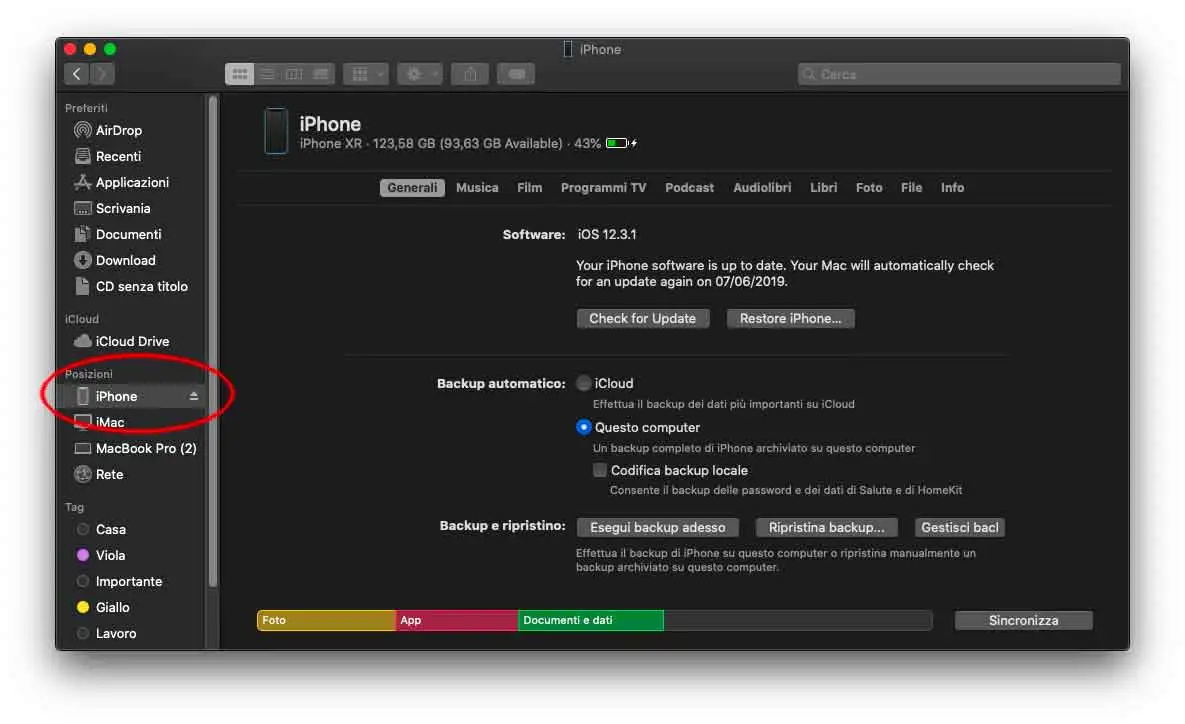The width and height of the screenshot is (1185, 724).
Task: Click inside the Cerca search field
Action: click(x=957, y=73)
